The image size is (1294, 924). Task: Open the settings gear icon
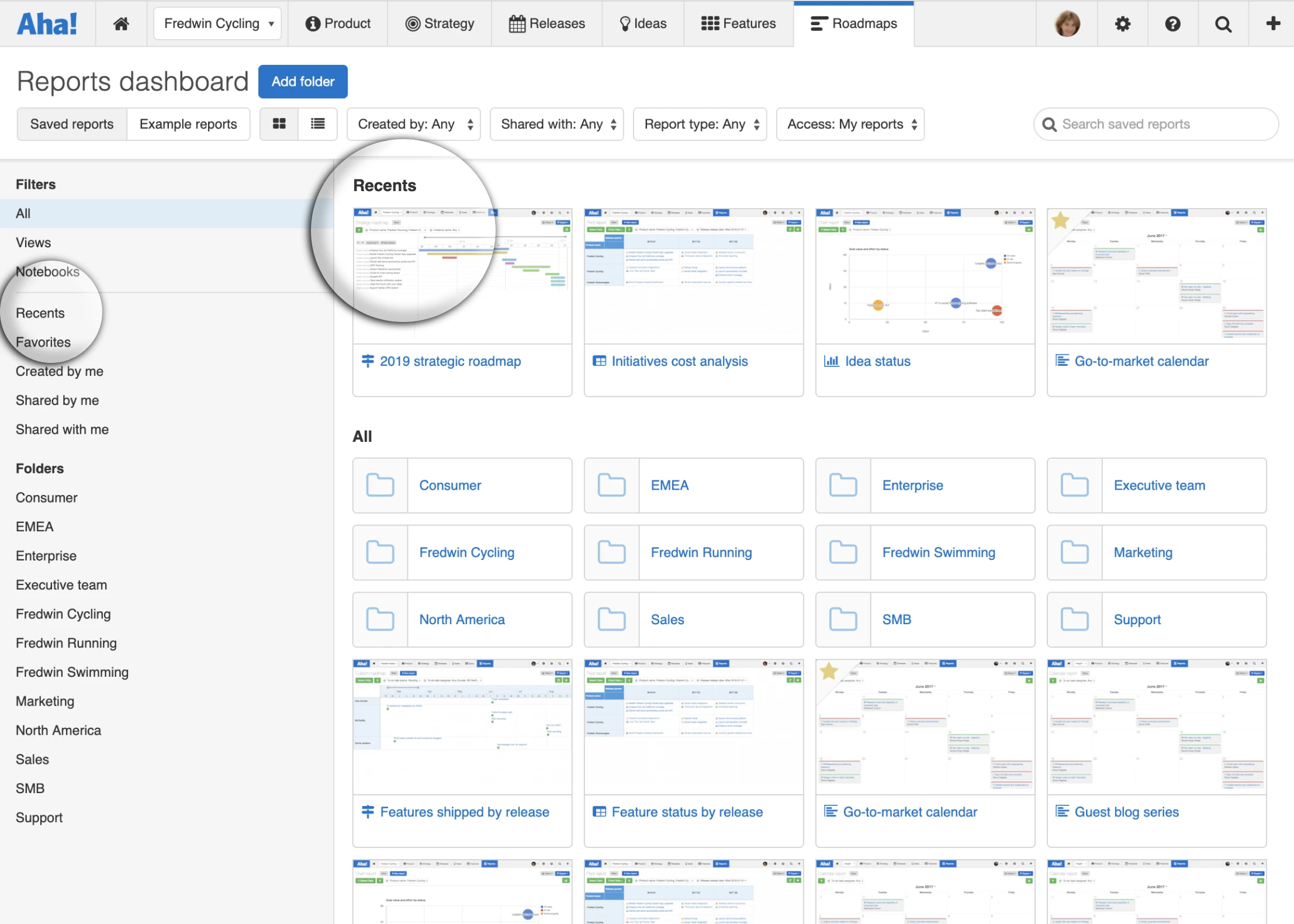point(1122,23)
